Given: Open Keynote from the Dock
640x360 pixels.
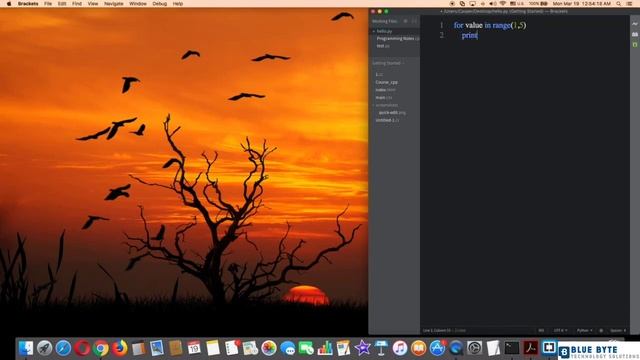Looking at the screenshot, I should pyautogui.click(x=381, y=348).
